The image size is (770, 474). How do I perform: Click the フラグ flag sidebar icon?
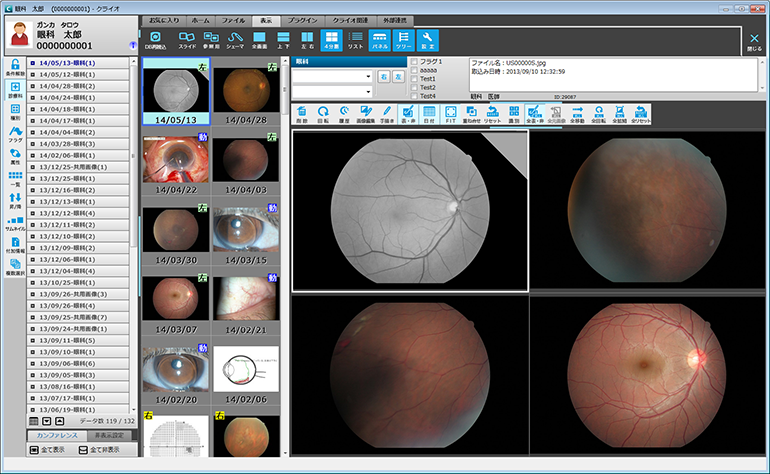coord(15,135)
